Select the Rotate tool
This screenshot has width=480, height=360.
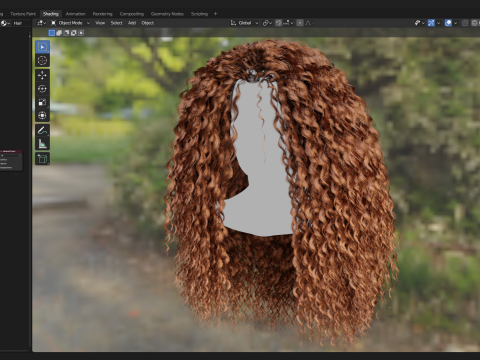[42, 89]
